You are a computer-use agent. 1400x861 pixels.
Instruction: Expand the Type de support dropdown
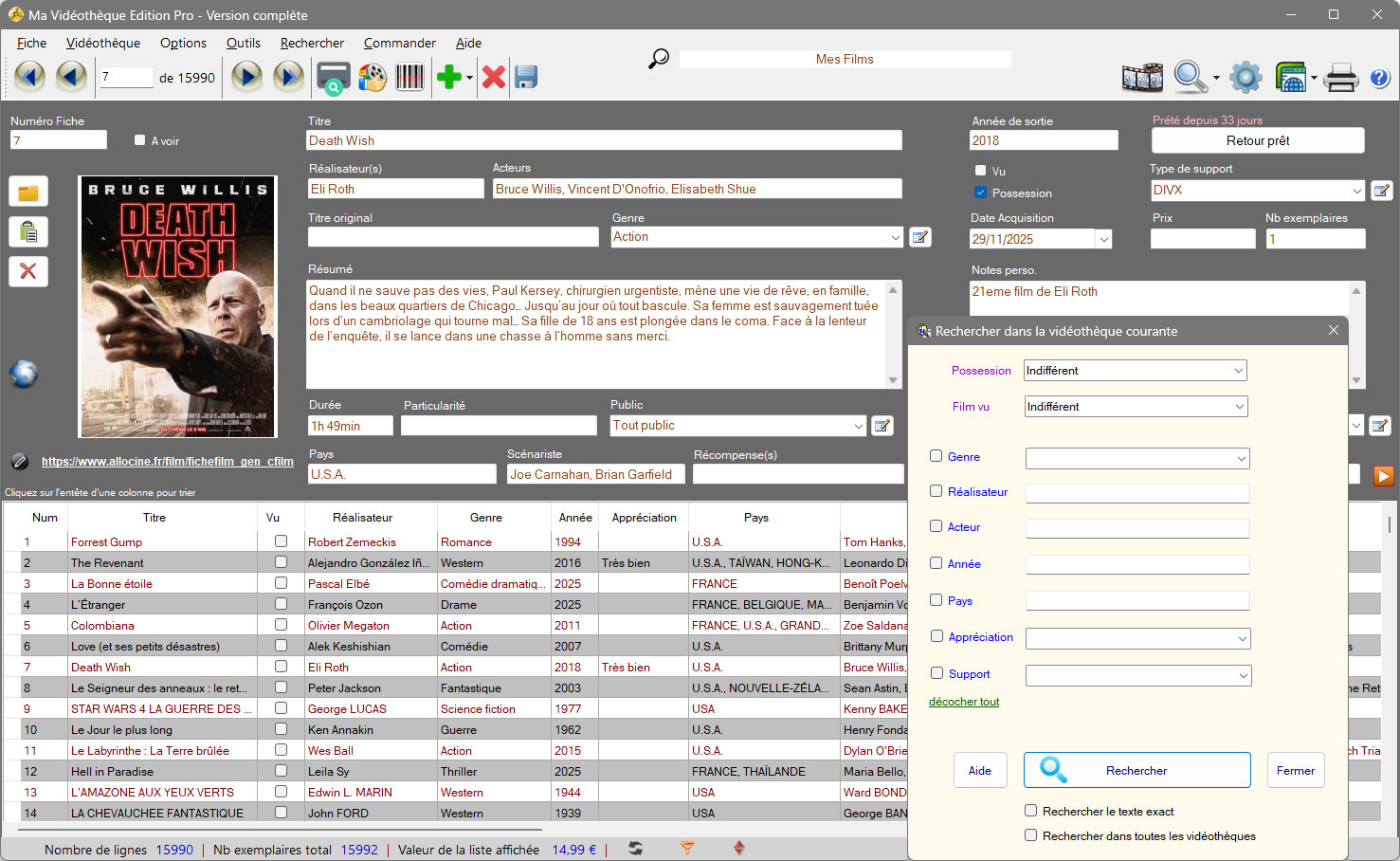click(1356, 191)
